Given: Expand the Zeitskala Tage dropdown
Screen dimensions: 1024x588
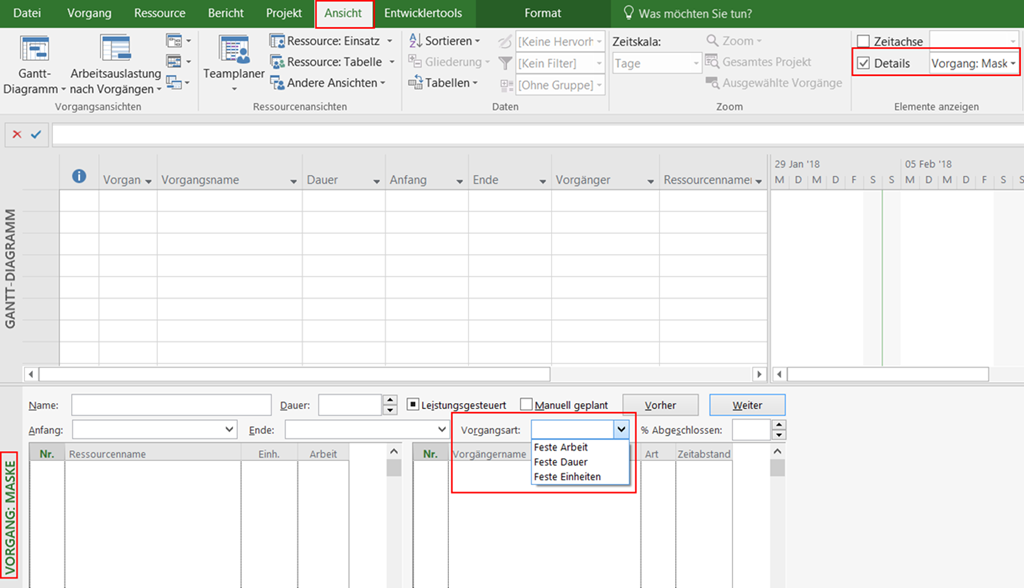Looking at the screenshot, I should 696,64.
